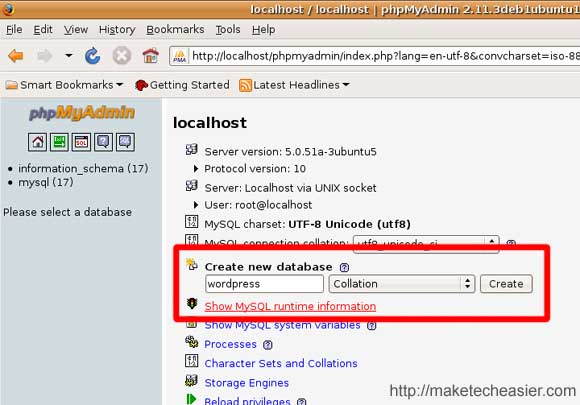Click the Stop loading icon

[122, 56]
